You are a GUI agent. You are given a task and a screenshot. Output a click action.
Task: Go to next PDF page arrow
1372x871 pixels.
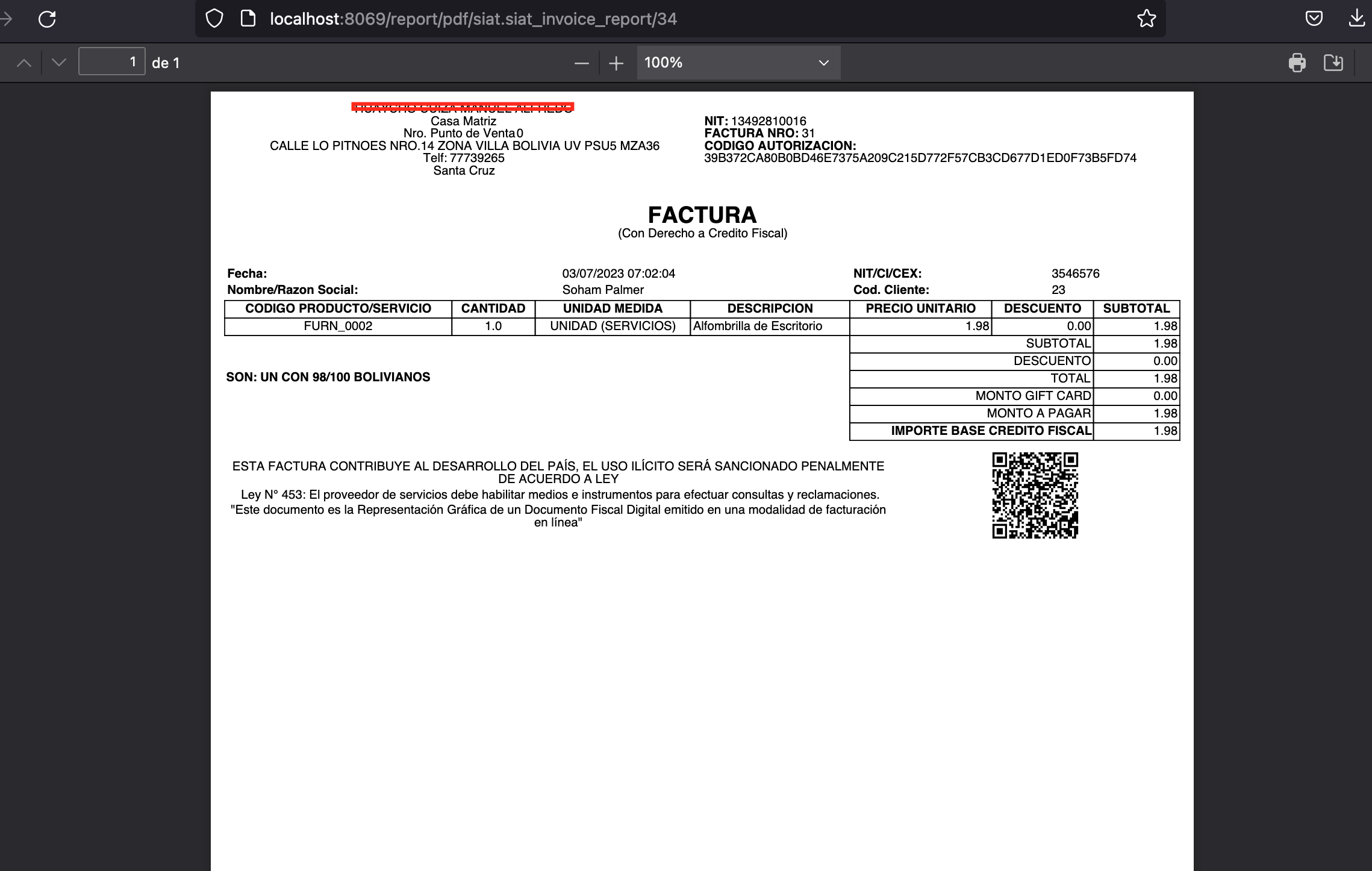click(59, 63)
